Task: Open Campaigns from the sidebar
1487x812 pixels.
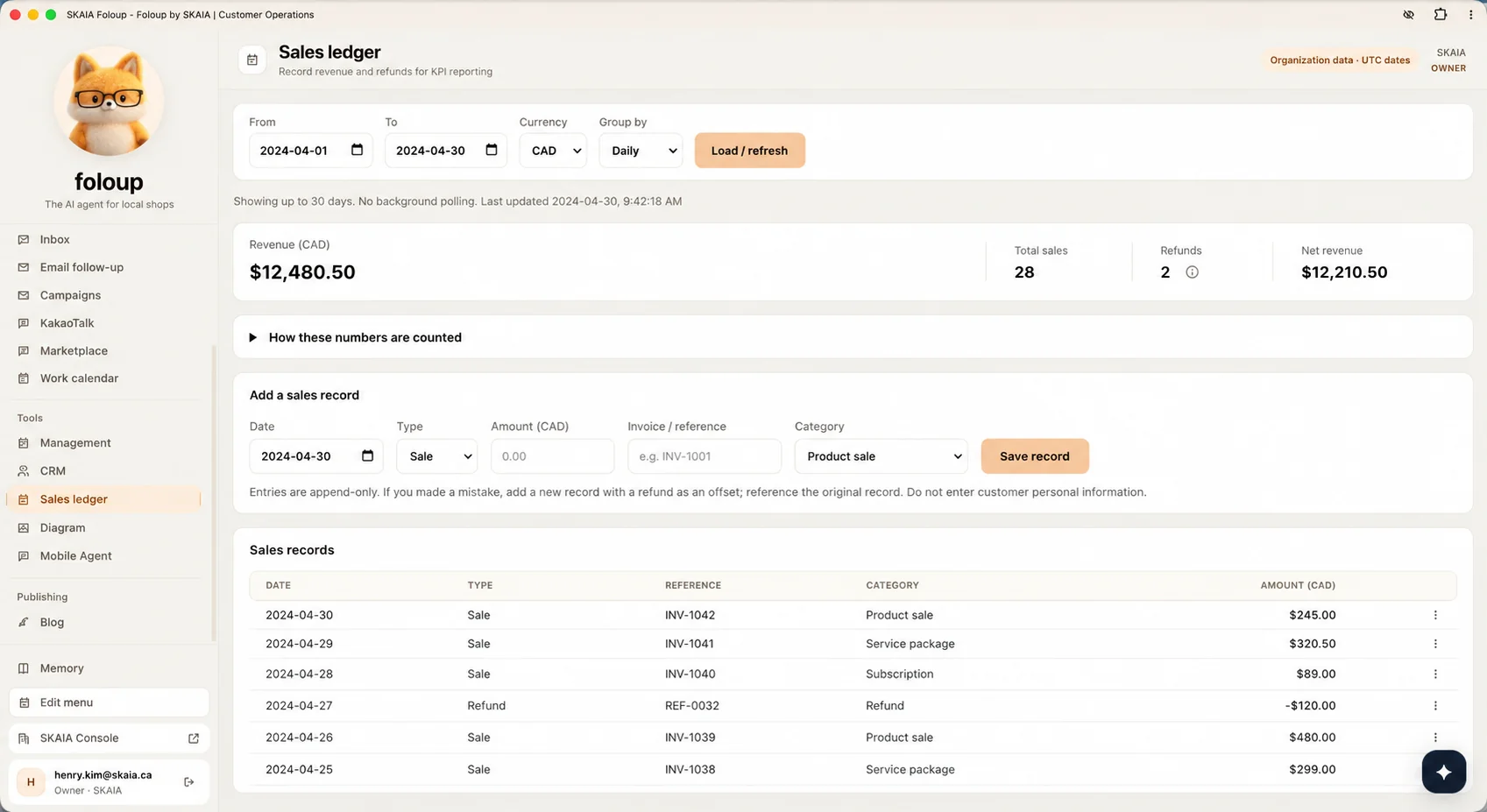Action: [x=70, y=295]
